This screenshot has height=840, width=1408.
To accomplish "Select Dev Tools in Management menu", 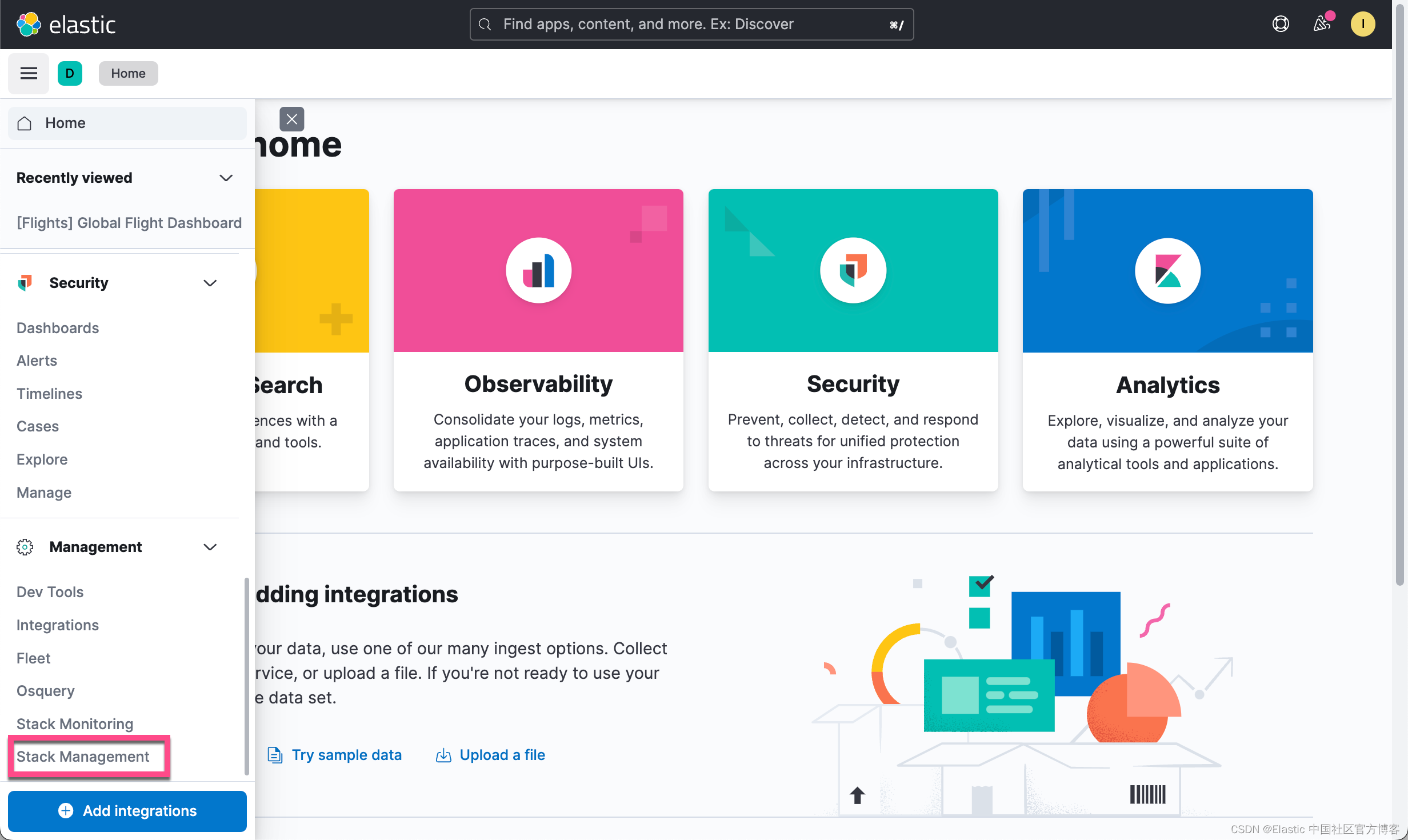I will click(50, 592).
